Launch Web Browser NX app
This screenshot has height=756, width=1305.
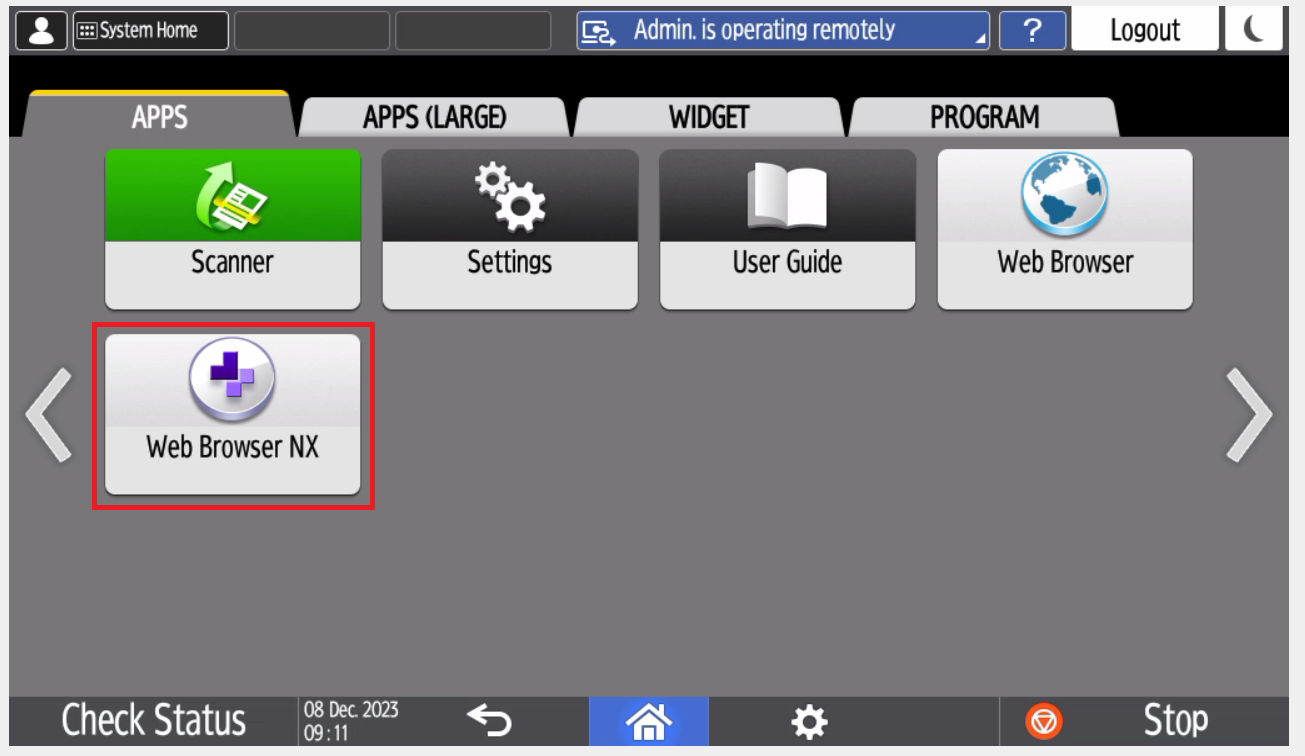coord(232,414)
